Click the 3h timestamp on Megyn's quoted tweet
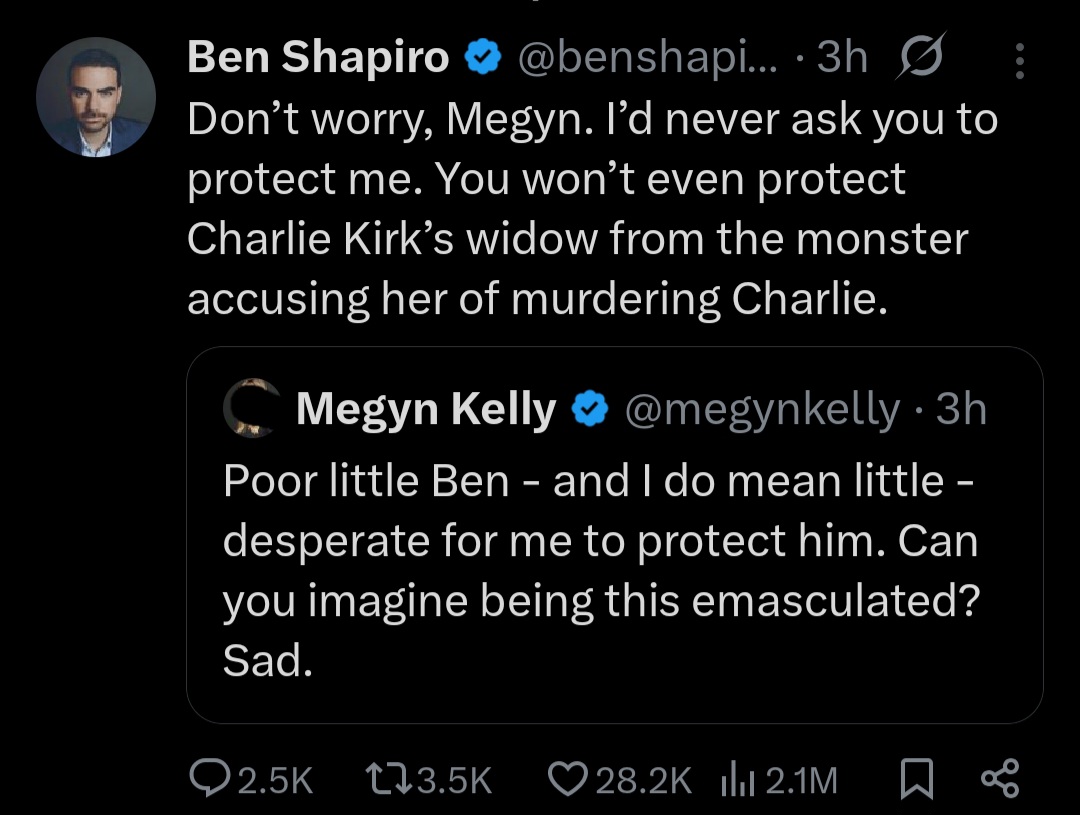The width and height of the screenshot is (1080, 815). (961, 410)
